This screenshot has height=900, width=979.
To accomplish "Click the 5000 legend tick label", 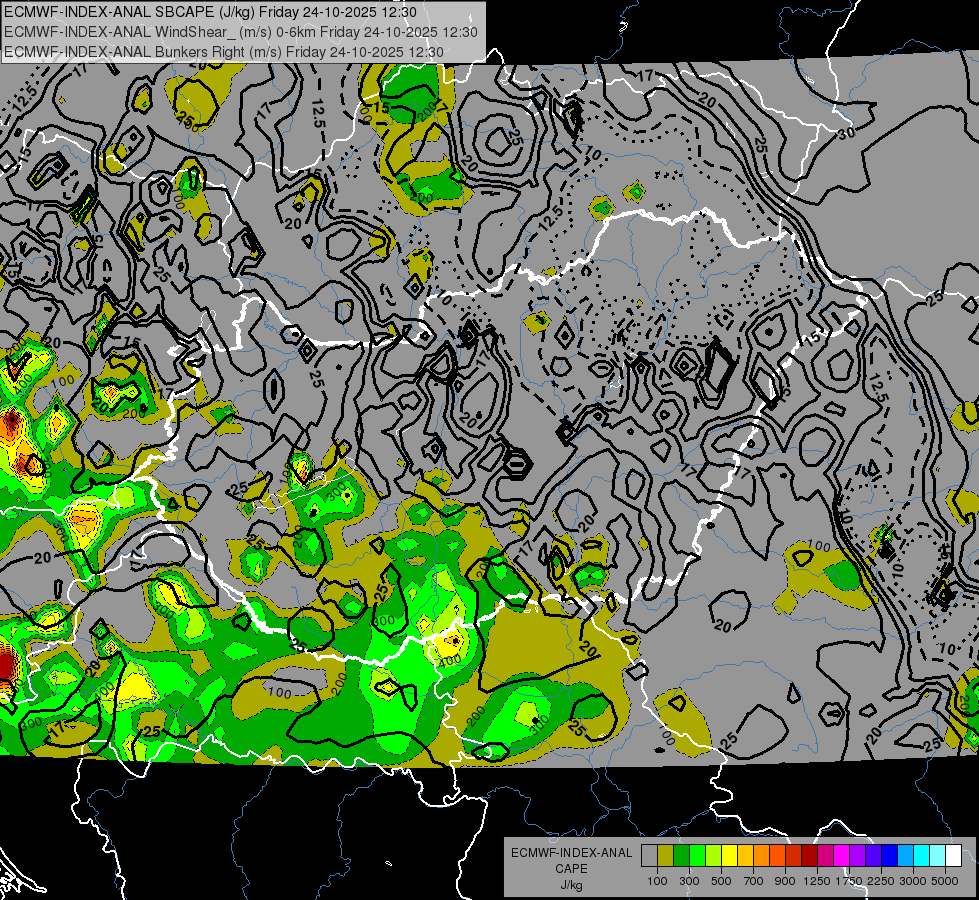I will (x=945, y=881).
